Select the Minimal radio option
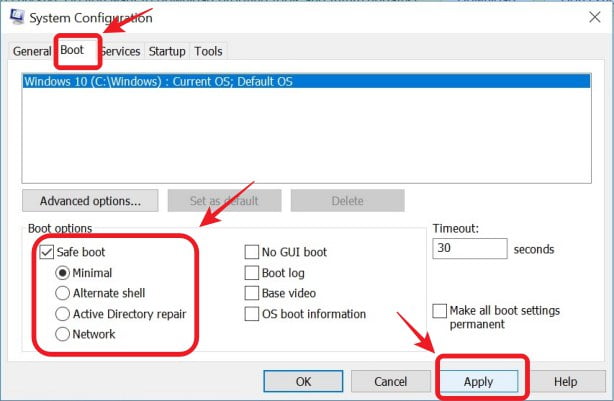This screenshot has width=614, height=401. [64, 272]
